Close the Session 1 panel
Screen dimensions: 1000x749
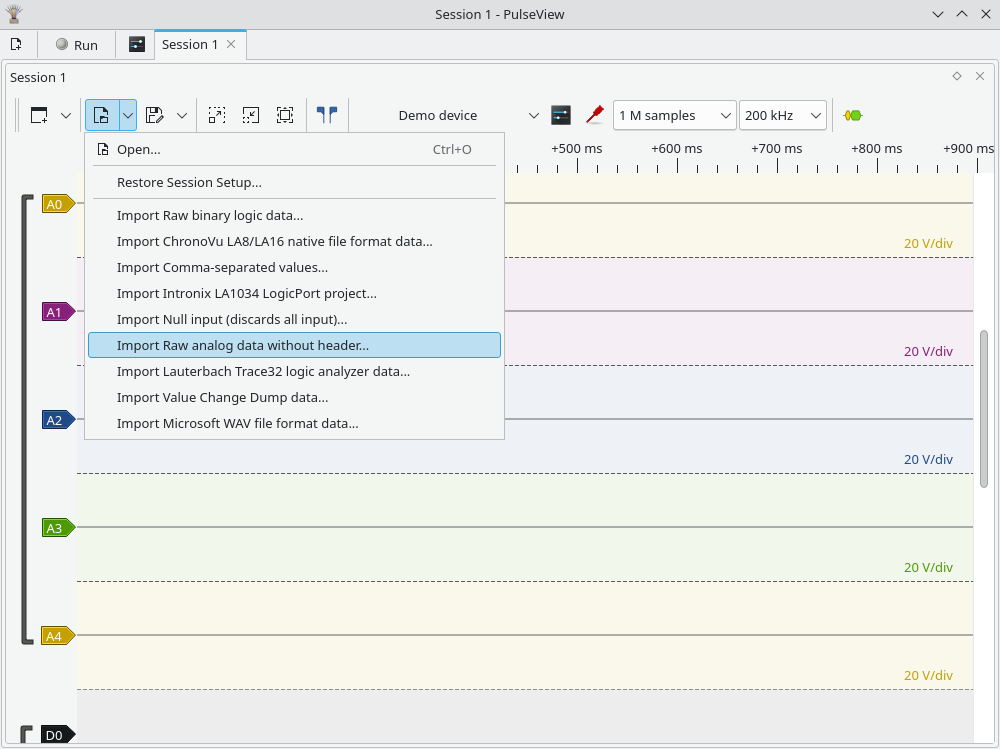coord(980,76)
